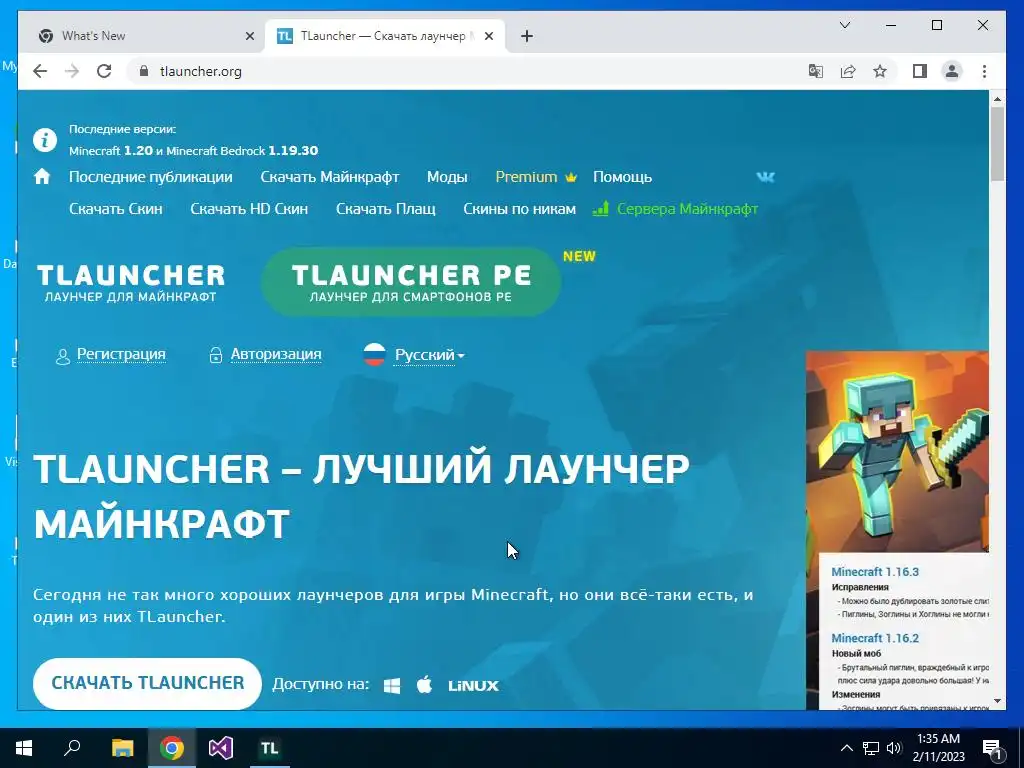1024x768 pixels.
Task: Select the TLauncher browser tab
Action: point(383,36)
